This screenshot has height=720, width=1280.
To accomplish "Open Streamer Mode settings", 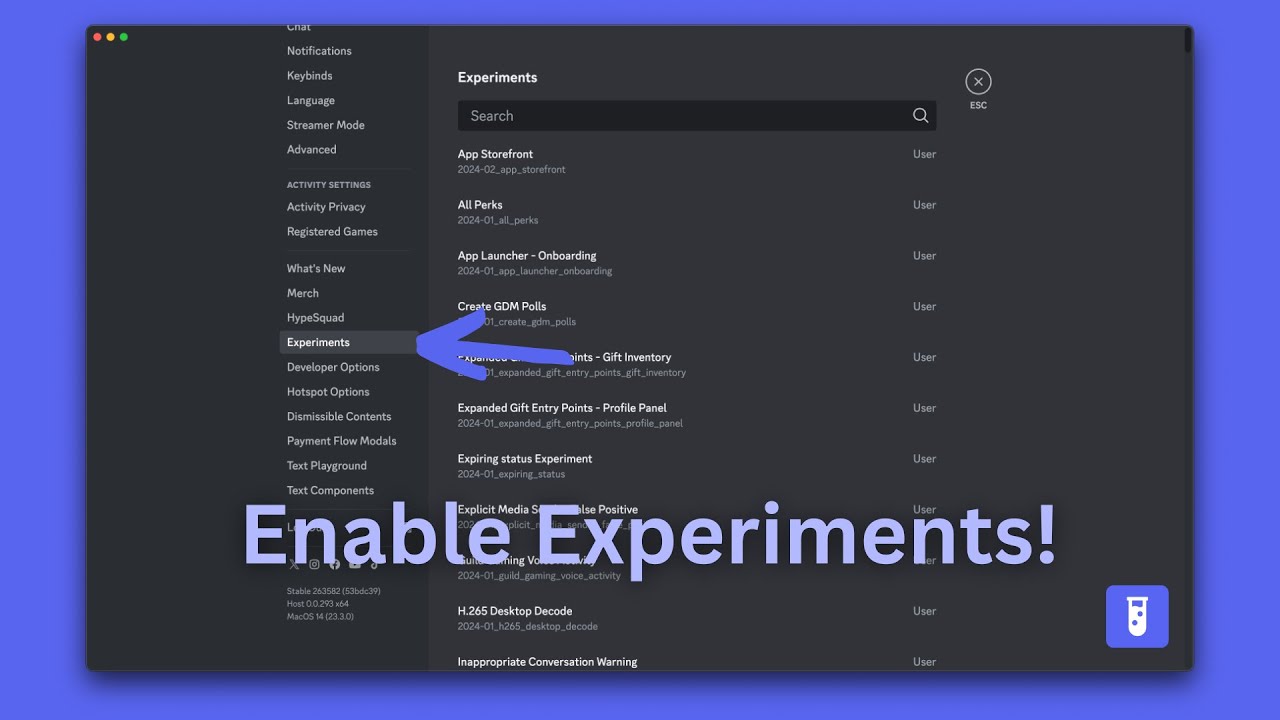I will [325, 125].
